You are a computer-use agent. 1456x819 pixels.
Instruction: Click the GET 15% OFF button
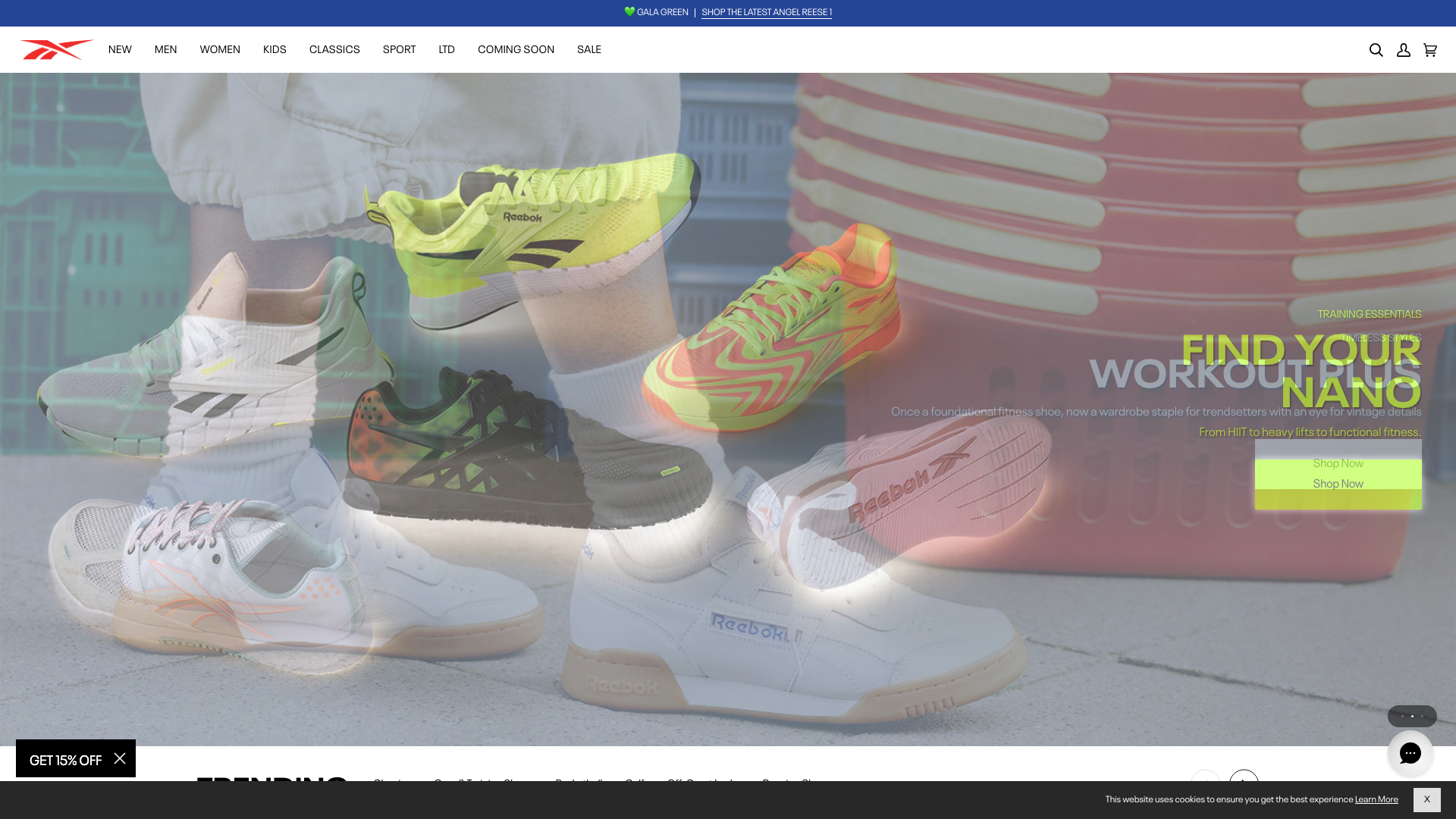[65, 760]
